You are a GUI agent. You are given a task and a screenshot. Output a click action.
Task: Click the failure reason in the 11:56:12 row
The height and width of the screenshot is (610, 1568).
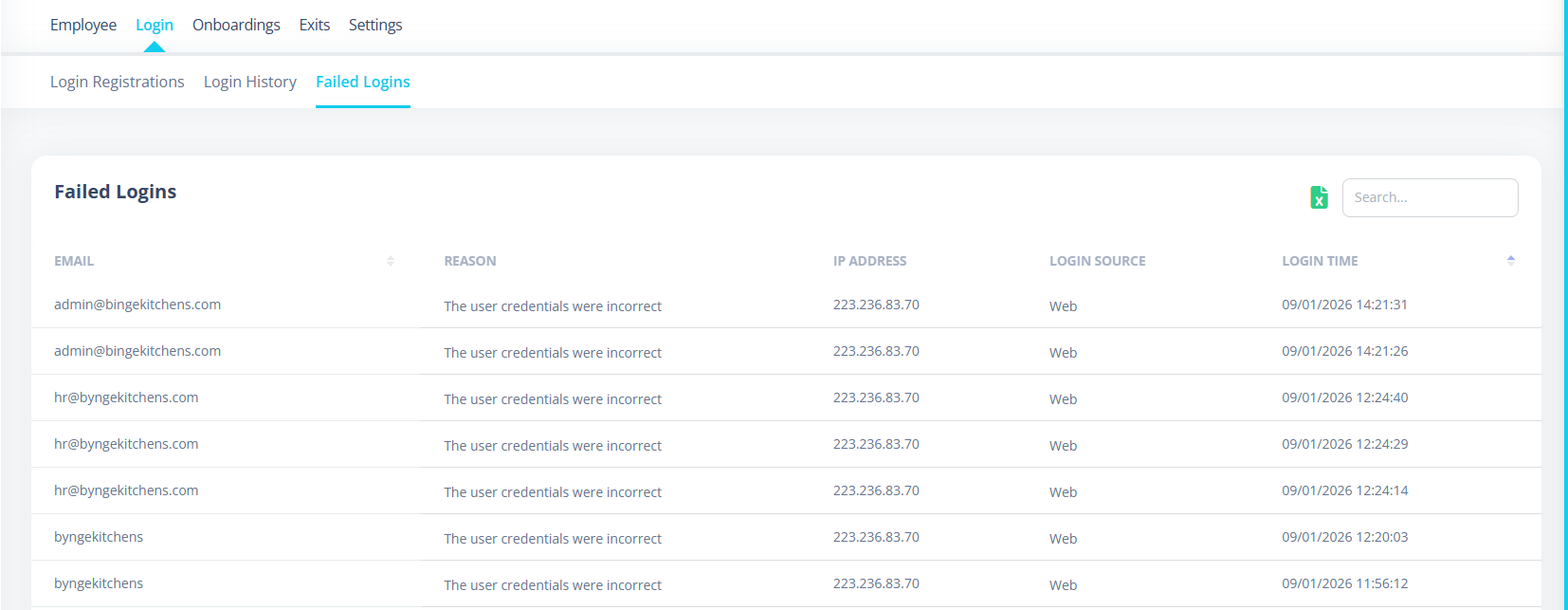click(x=553, y=585)
